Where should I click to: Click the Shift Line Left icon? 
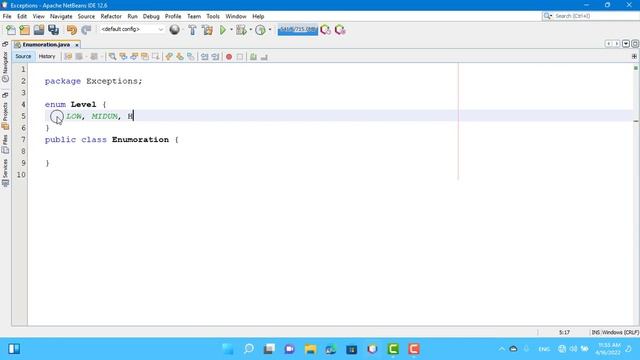click(x=204, y=57)
